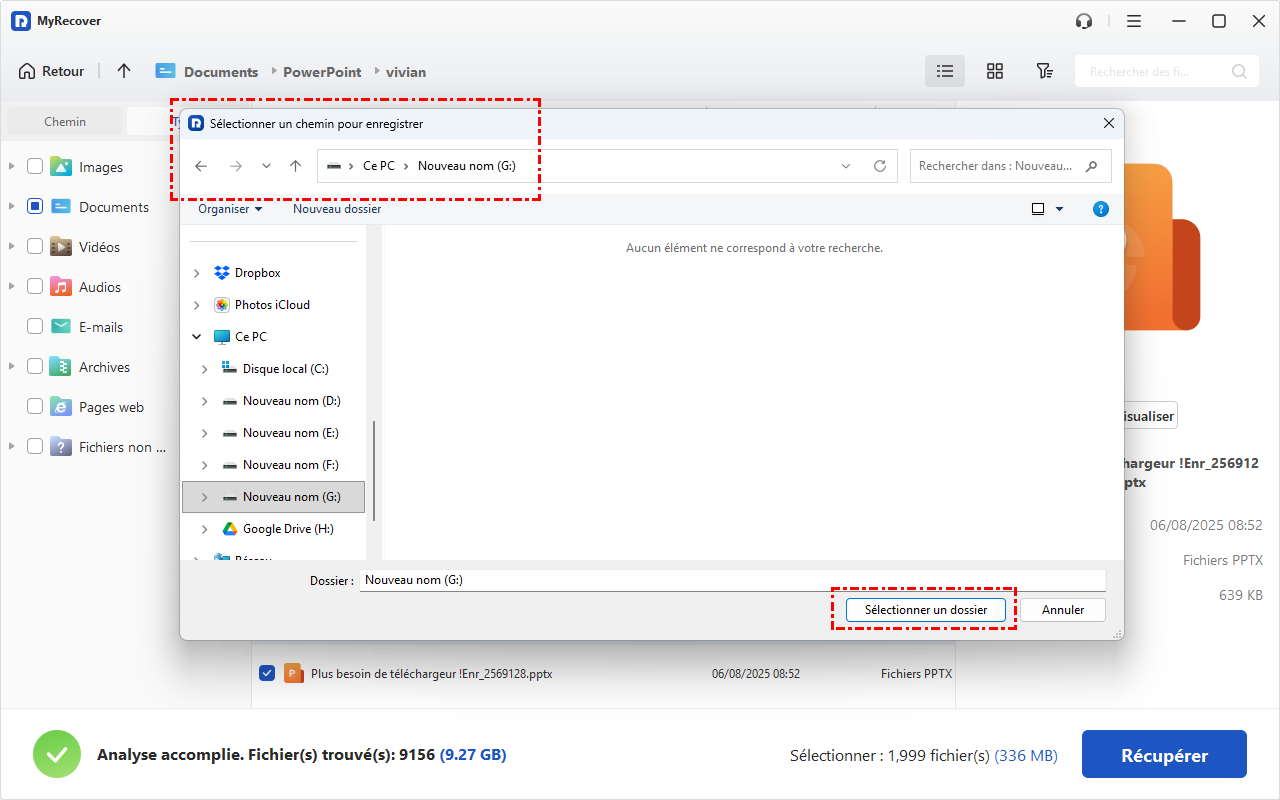Image resolution: width=1280 pixels, height=800 pixels.
Task: Select Google Drive (H:) in folder tree
Action: (288, 529)
